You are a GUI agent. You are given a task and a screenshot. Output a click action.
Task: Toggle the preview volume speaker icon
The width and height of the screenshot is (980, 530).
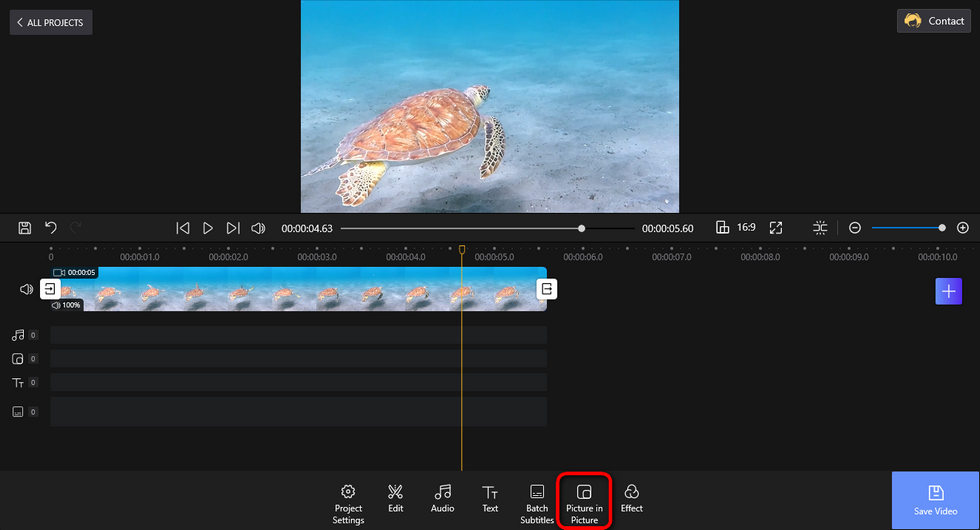pos(258,228)
